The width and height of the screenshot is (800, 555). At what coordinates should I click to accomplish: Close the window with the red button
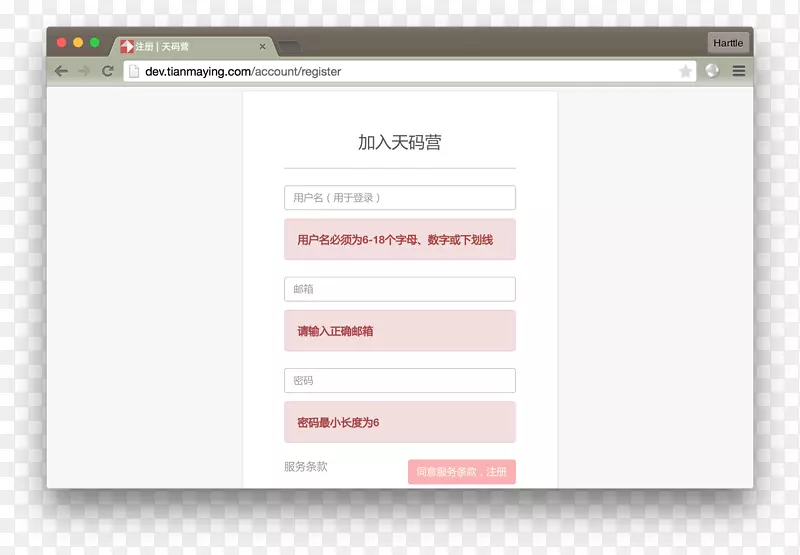[x=62, y=43]
